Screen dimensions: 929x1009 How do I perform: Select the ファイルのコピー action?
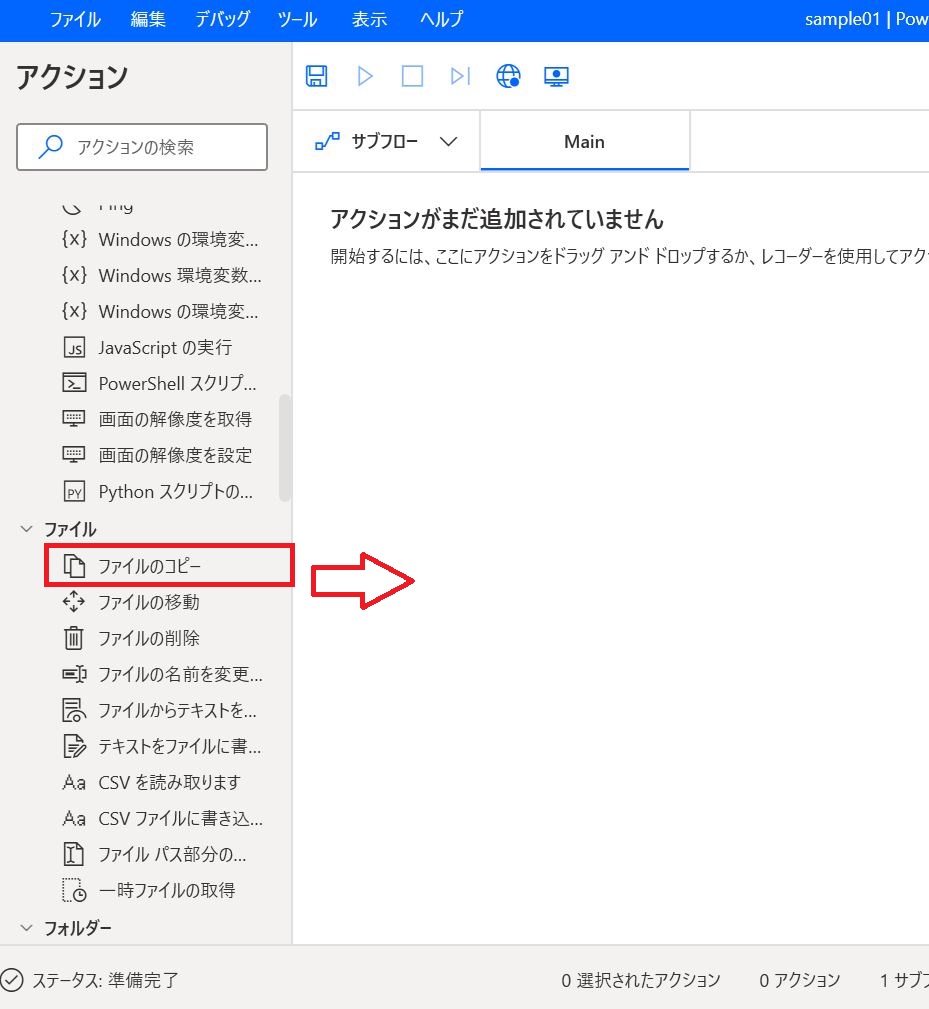[150, 566]
